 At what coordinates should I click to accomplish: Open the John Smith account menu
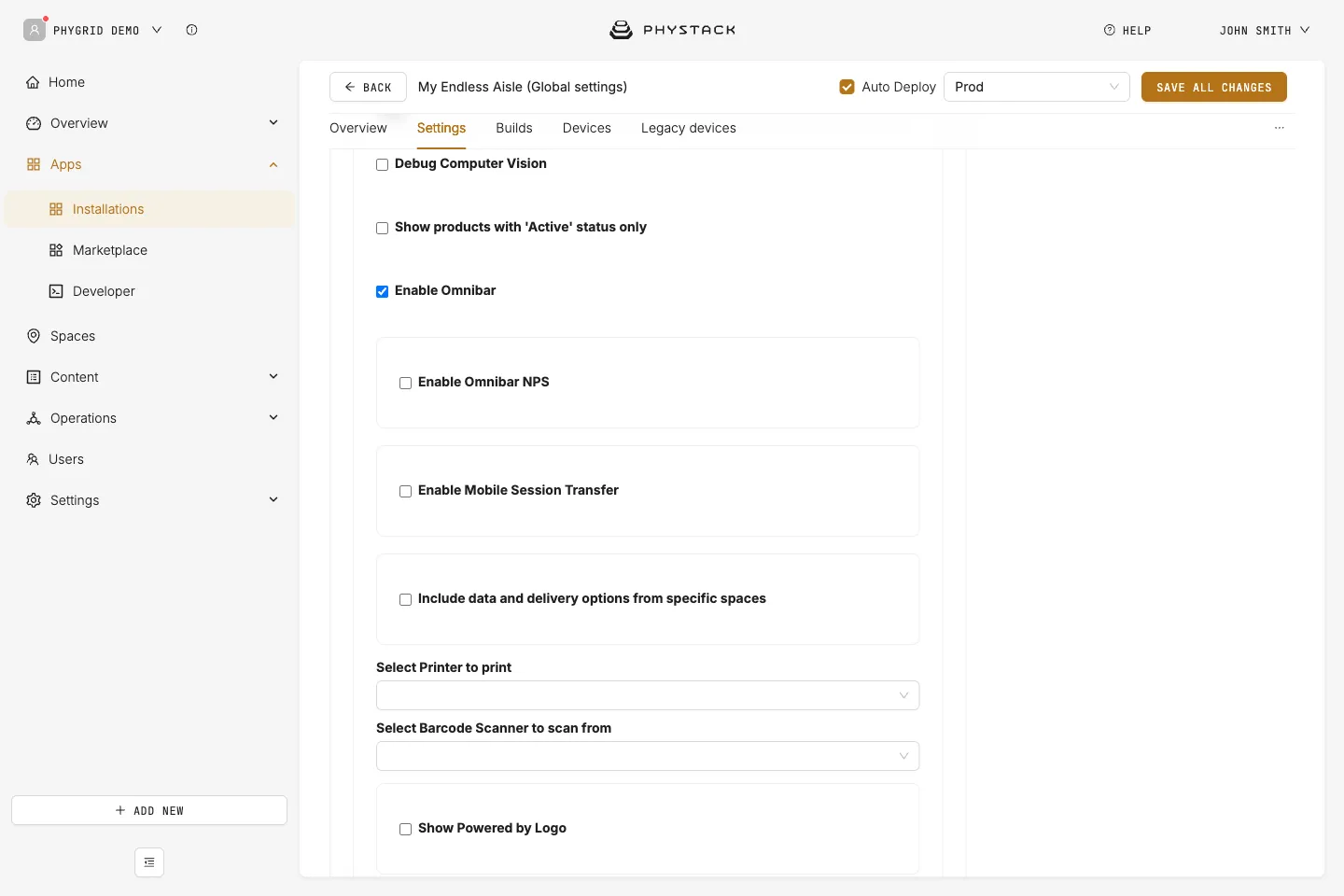click(1265, 30)
